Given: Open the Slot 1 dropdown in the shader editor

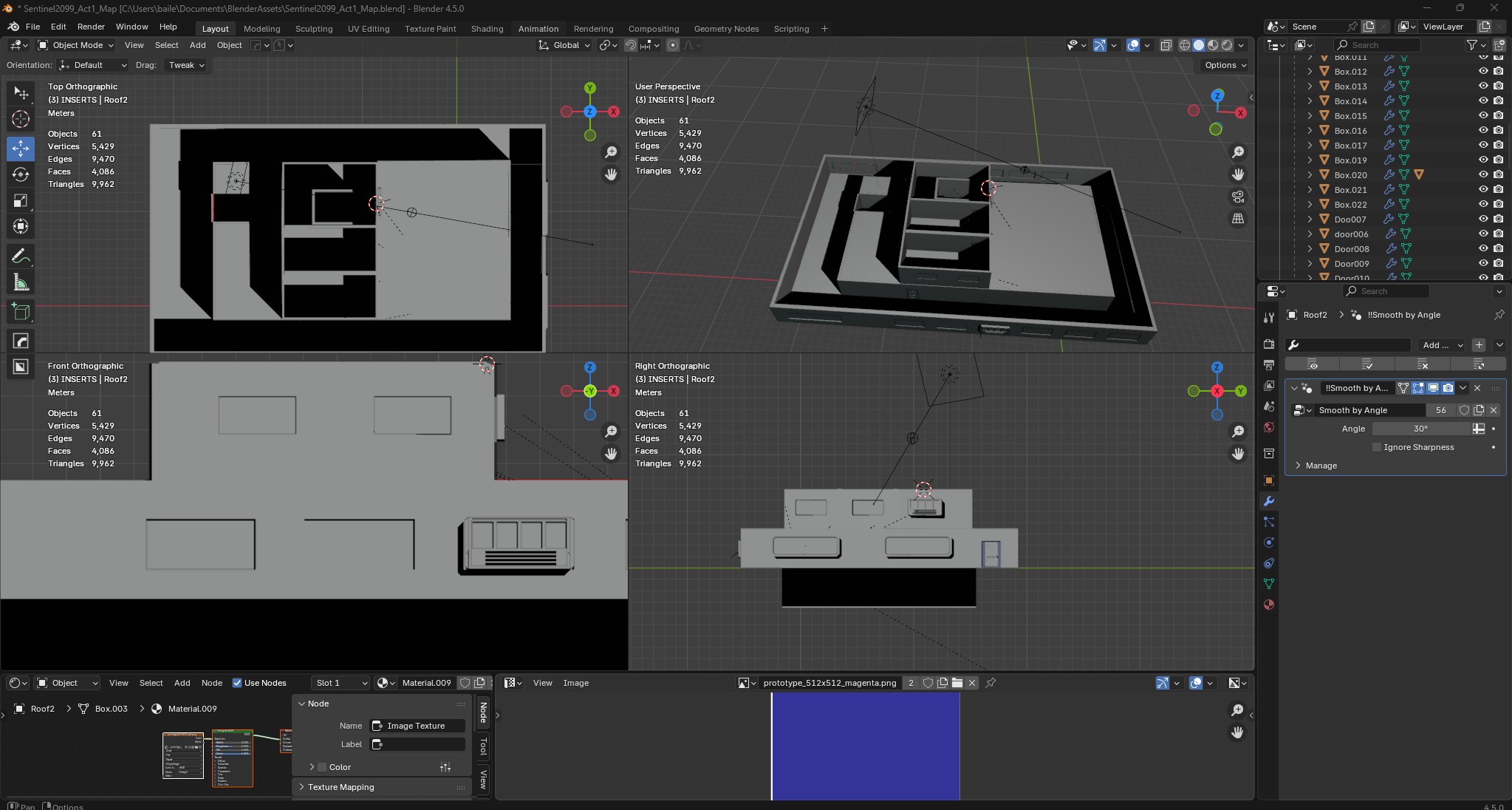Looking at the screenshot, I should tap(340, 683).
